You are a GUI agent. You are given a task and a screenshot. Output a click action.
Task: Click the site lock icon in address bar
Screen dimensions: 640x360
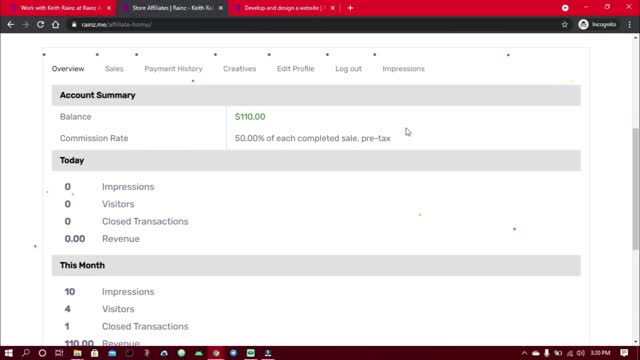coord(74,24)
